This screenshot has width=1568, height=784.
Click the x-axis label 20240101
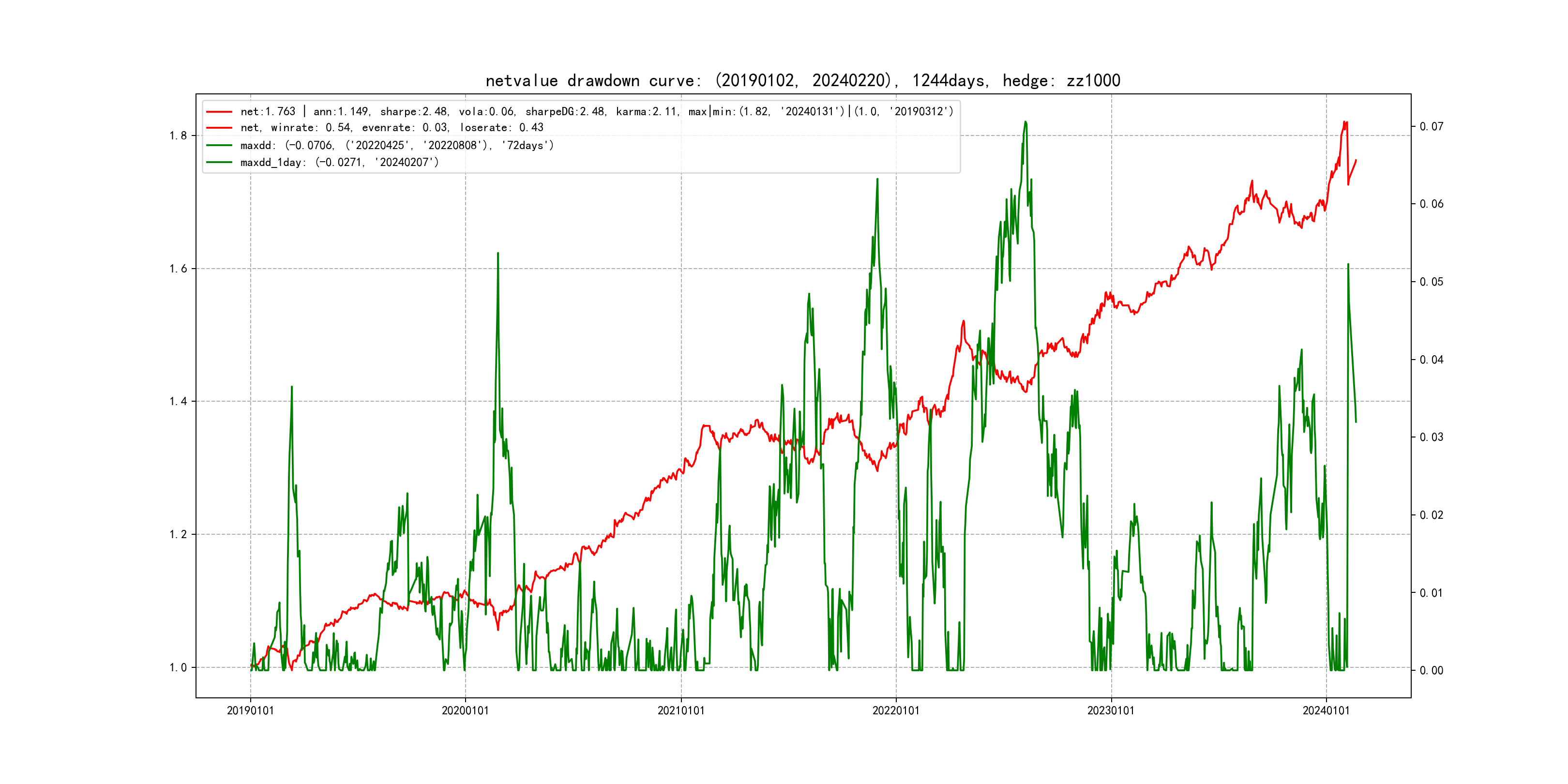(1326, 710)
